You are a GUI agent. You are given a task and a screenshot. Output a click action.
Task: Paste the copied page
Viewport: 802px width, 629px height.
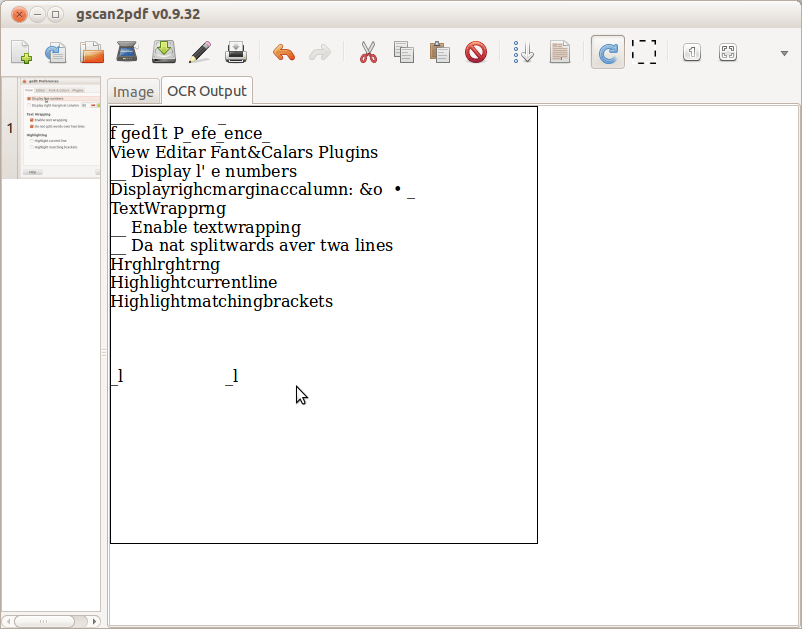click(x=440, y=52)
